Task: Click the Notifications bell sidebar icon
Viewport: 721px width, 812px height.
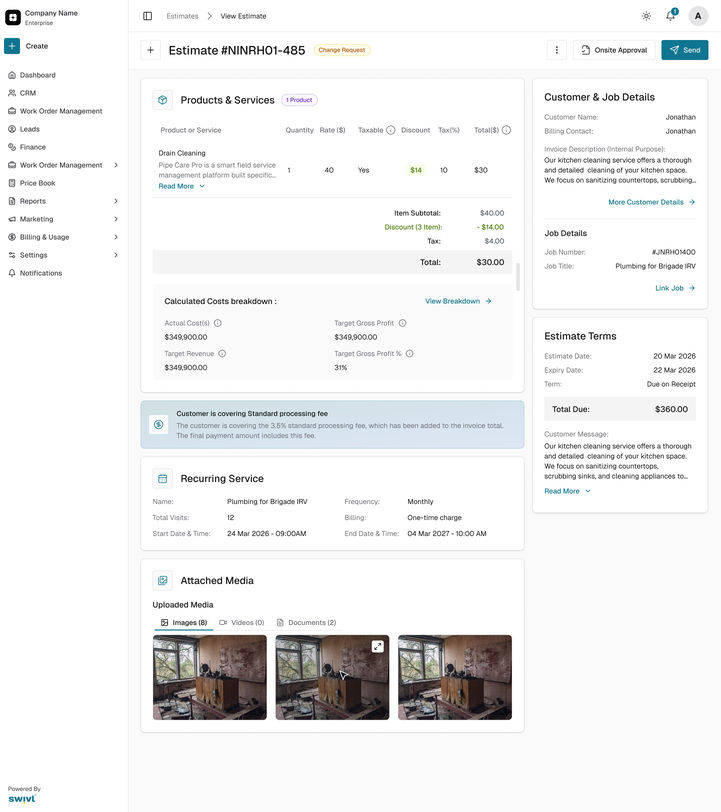Action: coord(12,273)
